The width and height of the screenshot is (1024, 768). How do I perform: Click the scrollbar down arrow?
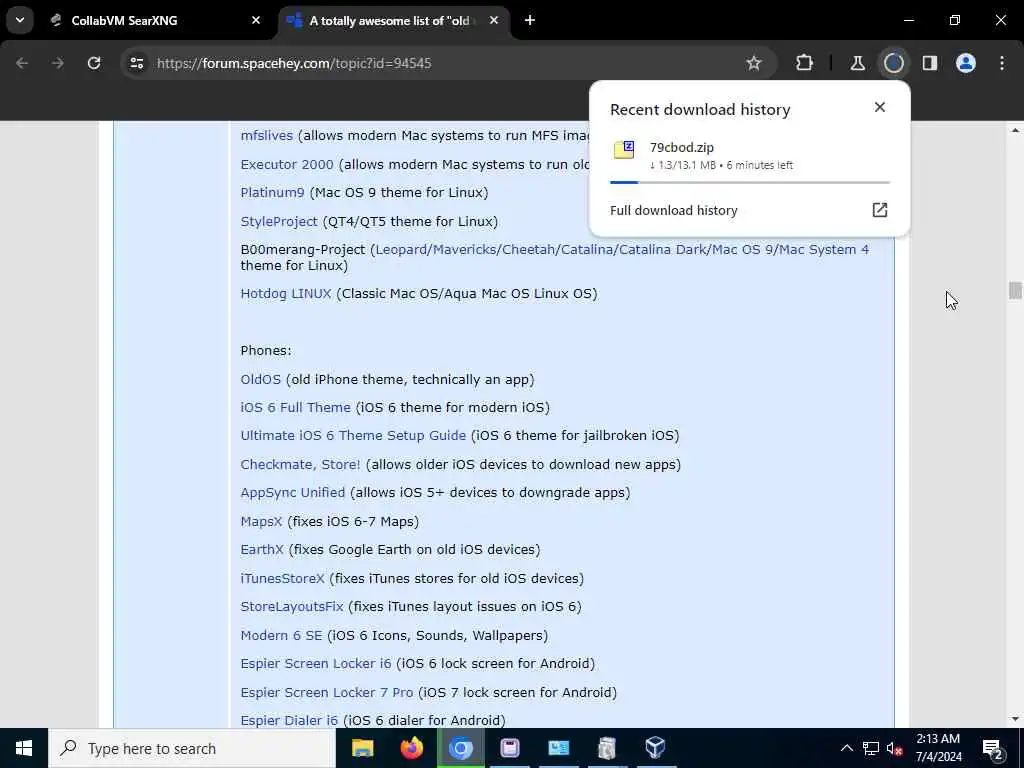coord(1015,719)
